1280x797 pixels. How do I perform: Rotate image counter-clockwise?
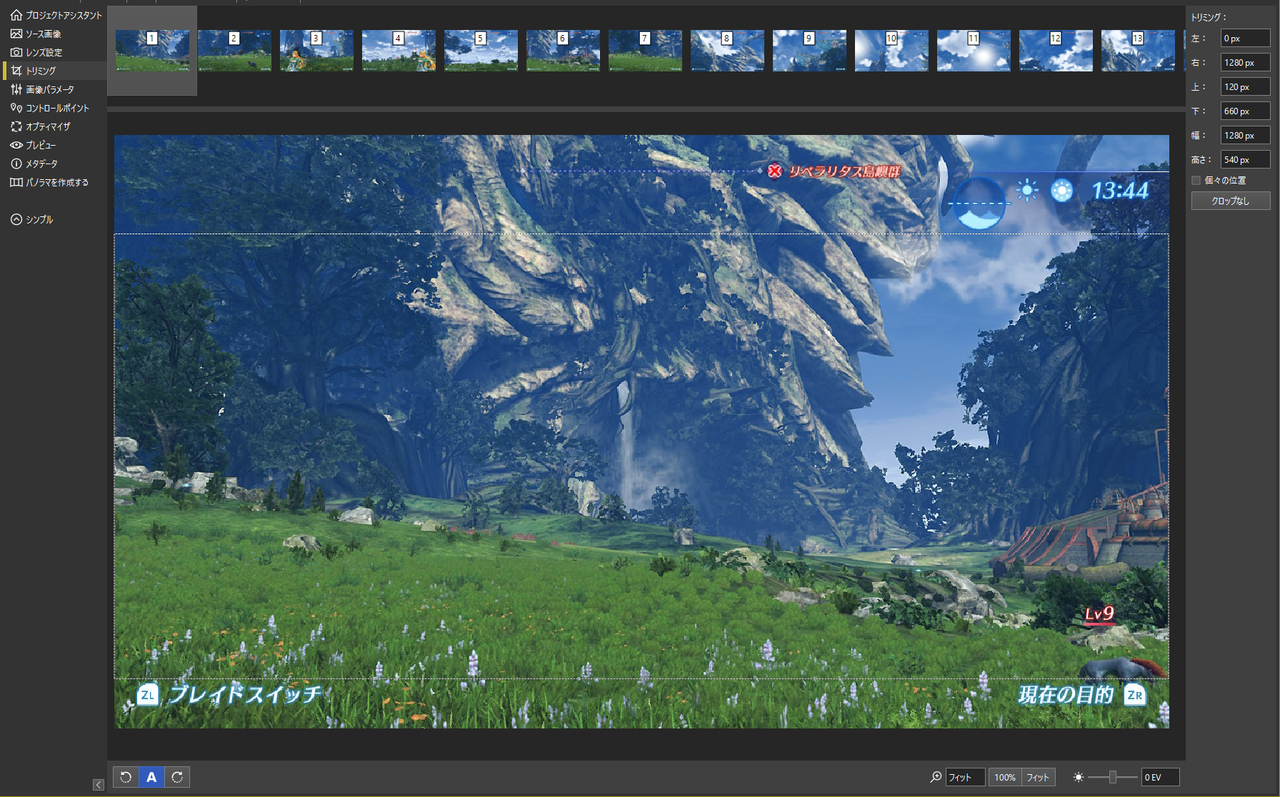tap(126, 777)
